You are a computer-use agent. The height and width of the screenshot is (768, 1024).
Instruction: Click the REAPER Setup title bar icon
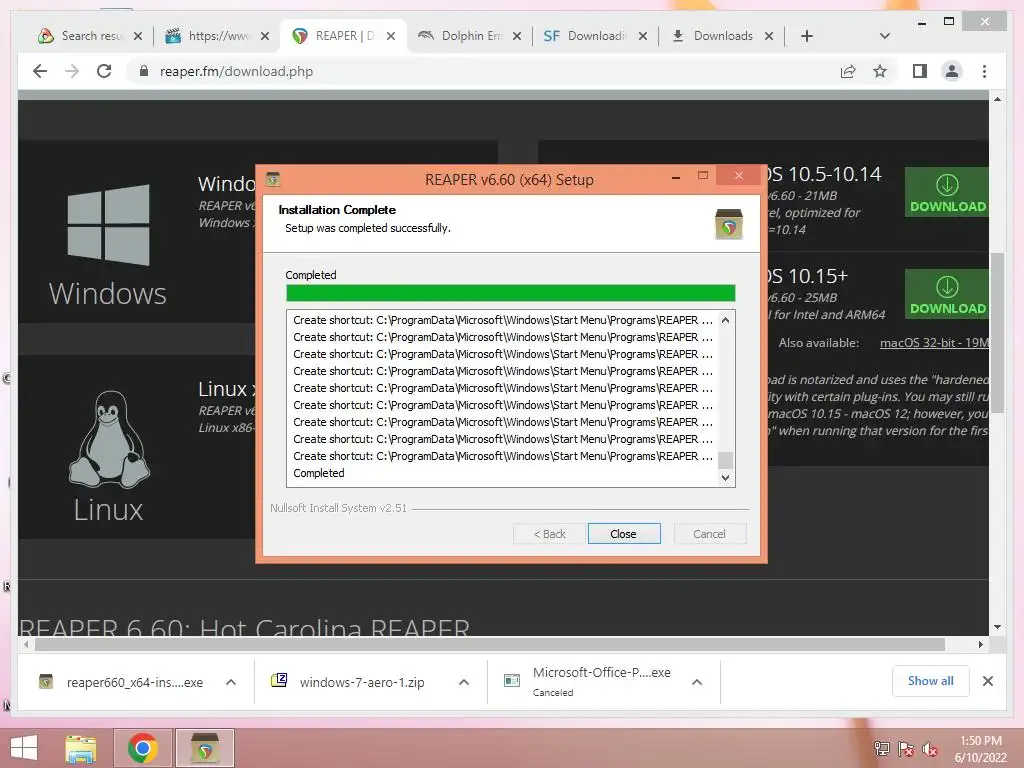click(273, 179)
